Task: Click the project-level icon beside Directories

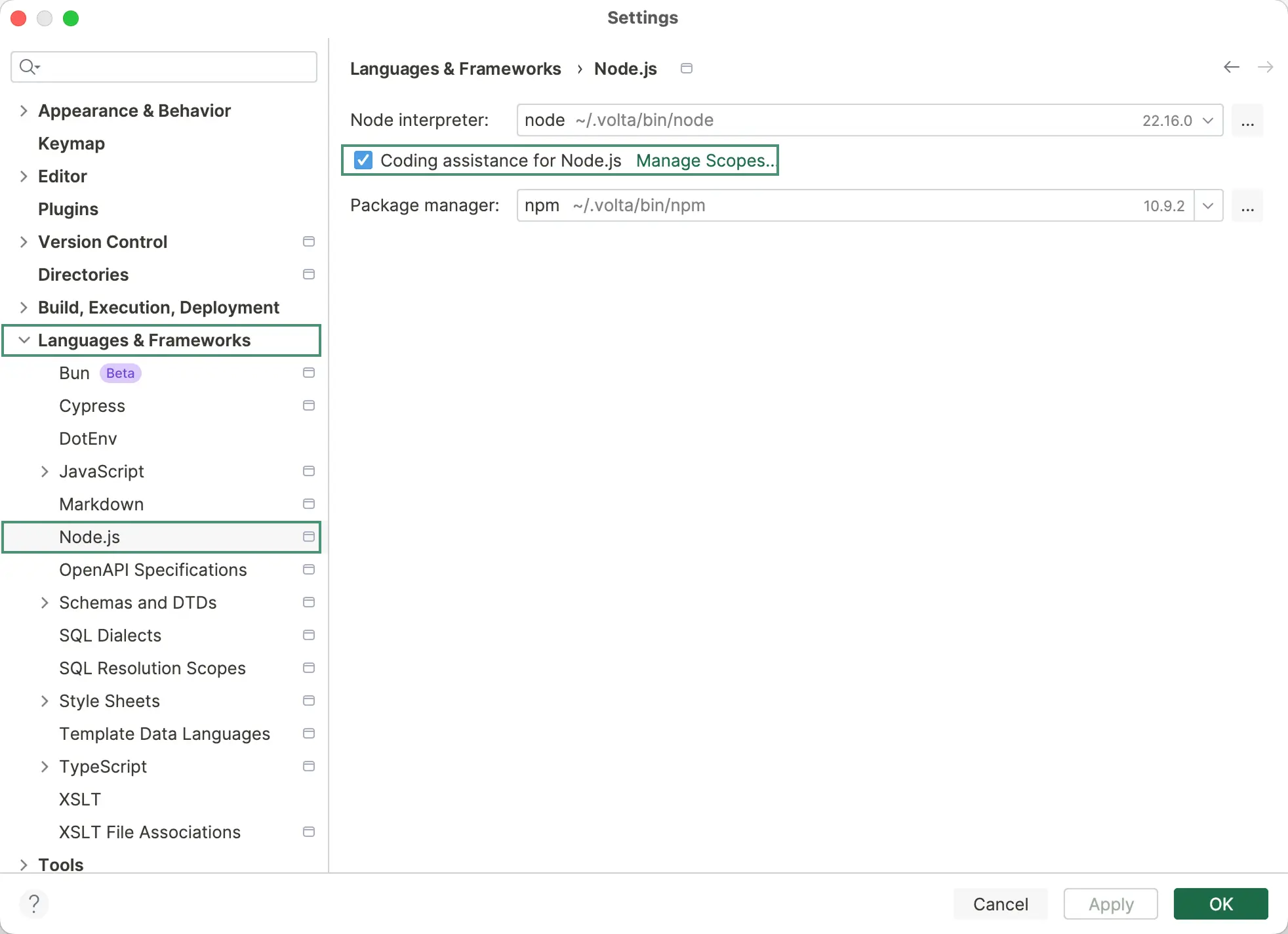Action: (x=309, y=274)
